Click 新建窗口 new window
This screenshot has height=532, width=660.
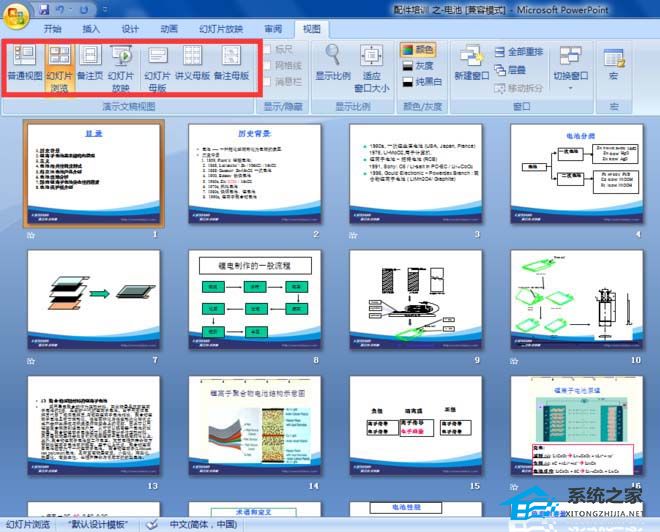pyautogui.click(x=472, y=64)
